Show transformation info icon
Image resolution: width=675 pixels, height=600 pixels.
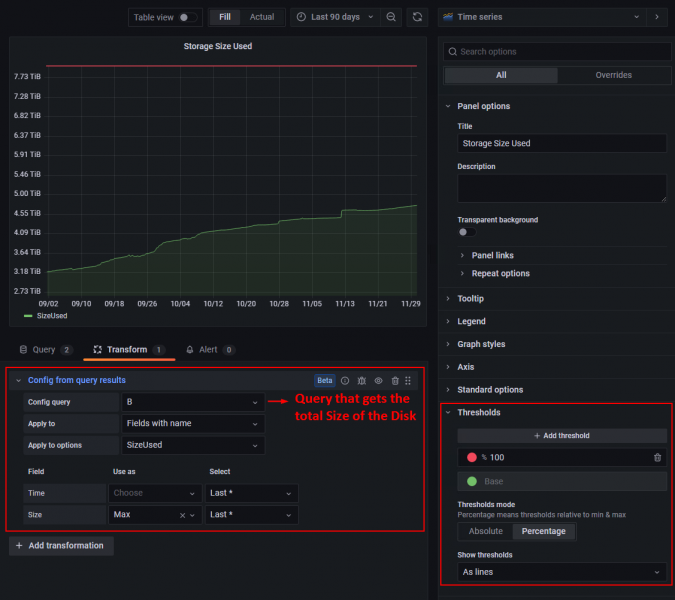(345, 380)
